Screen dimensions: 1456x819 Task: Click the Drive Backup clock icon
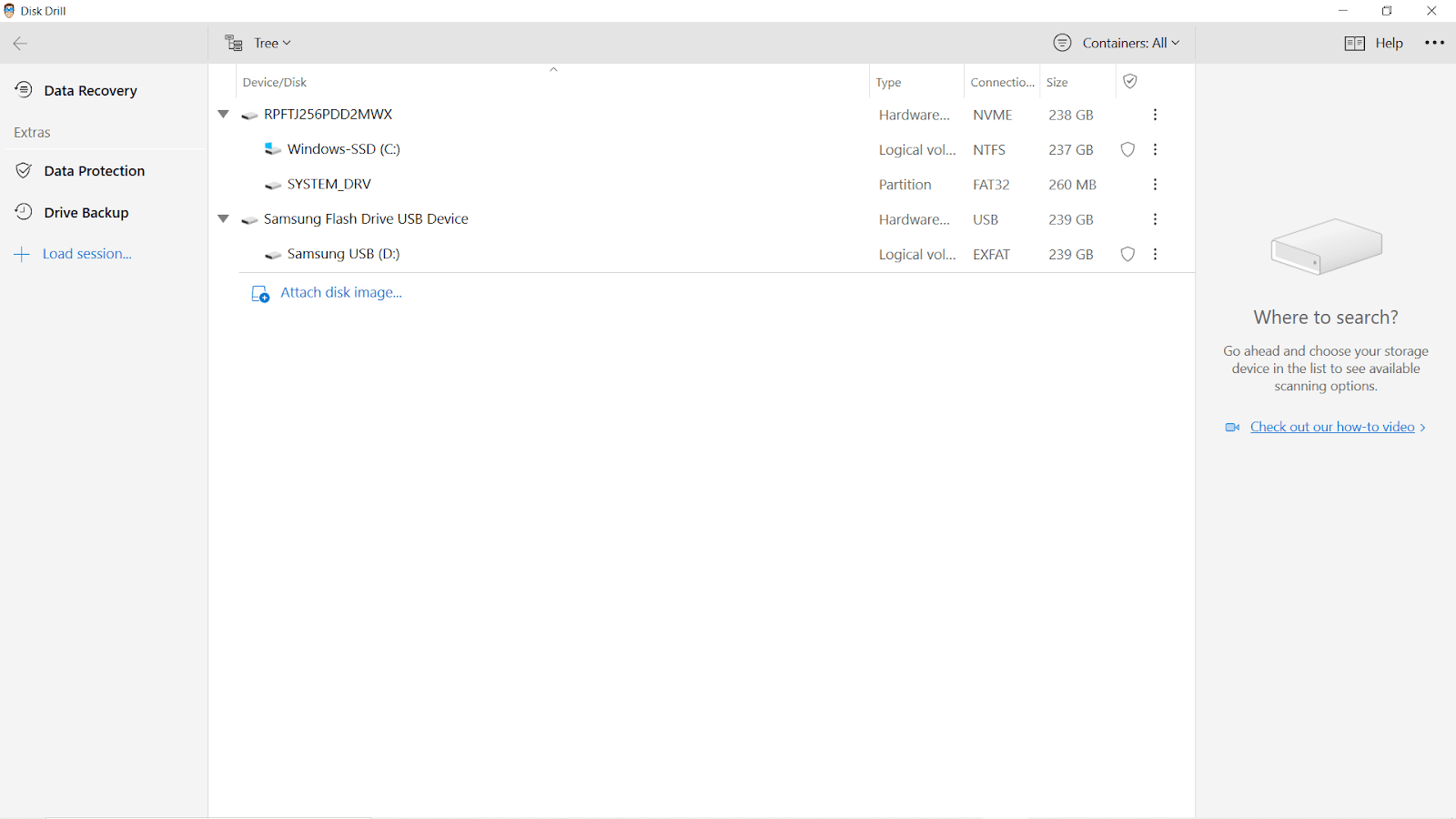point(24,211)
